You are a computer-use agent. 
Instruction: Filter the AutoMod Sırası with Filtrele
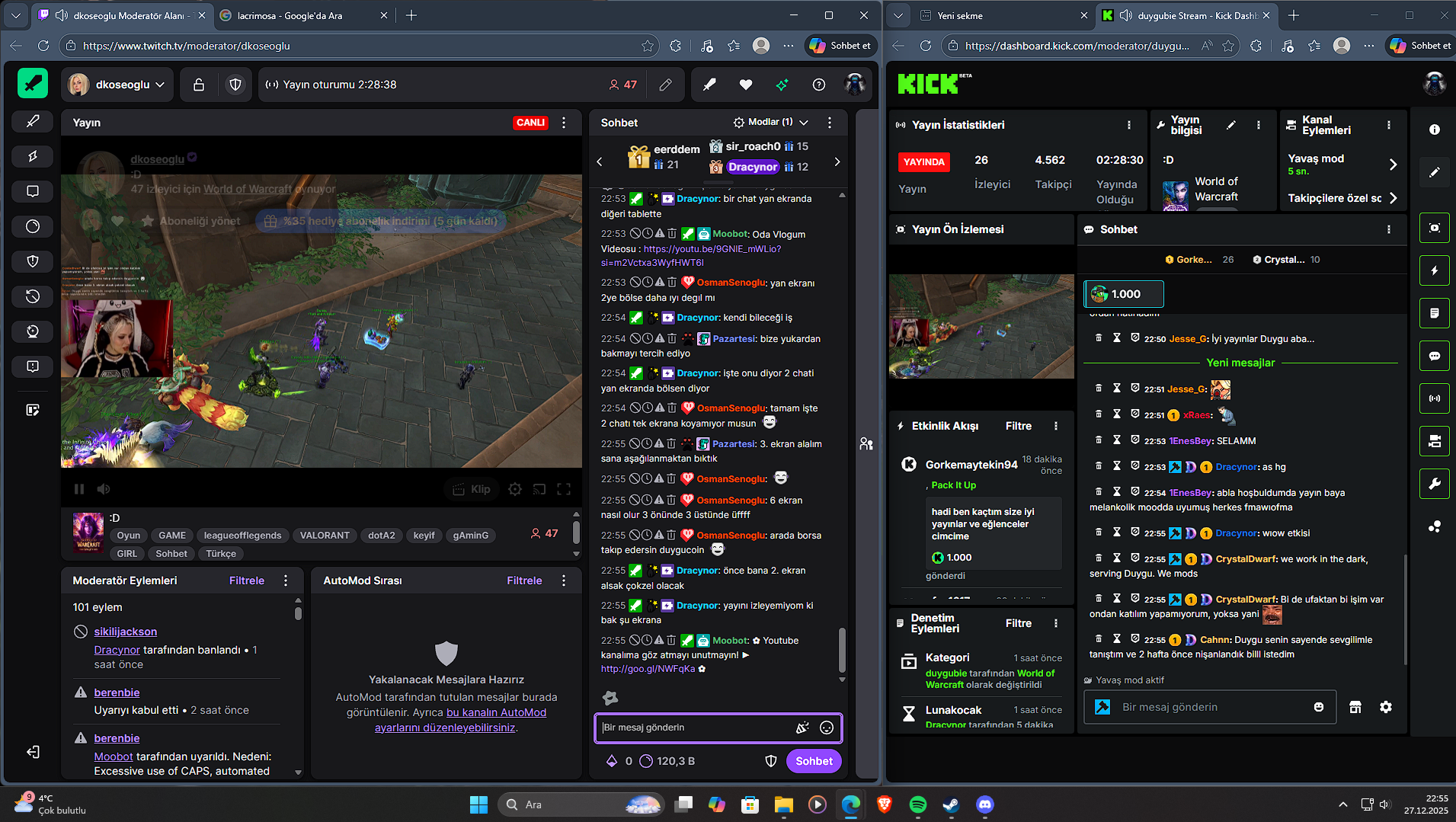(524, 581)
